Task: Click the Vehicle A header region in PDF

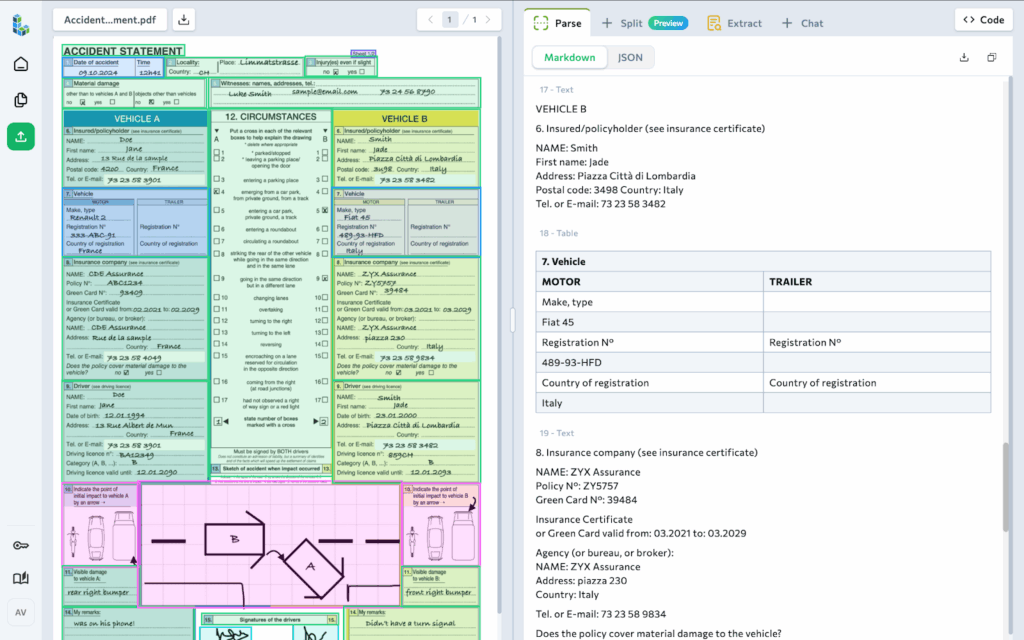Action: pos(136,119)
